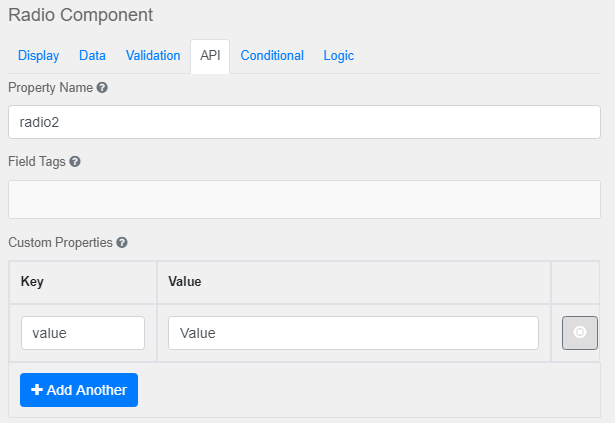Image resolution: width=615 pixels, height=423 pixels.
Task: Click the custom property Value input
Action: [x=353, y=333]
